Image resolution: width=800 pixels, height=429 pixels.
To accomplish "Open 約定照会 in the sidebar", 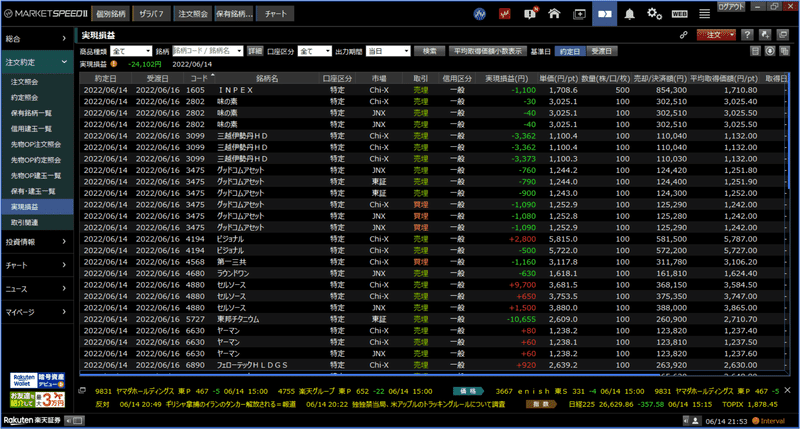I will 37,97.
